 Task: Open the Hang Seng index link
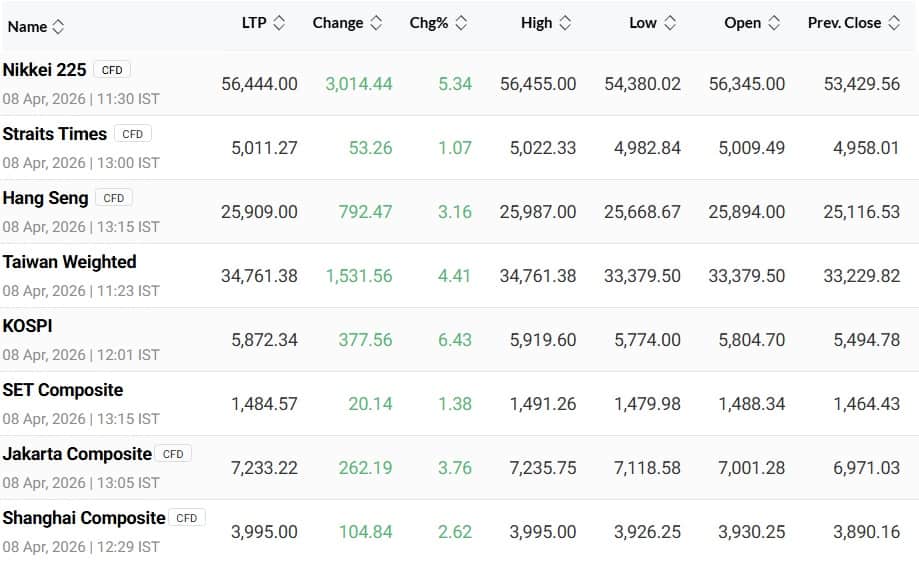[x=45, y=198]
